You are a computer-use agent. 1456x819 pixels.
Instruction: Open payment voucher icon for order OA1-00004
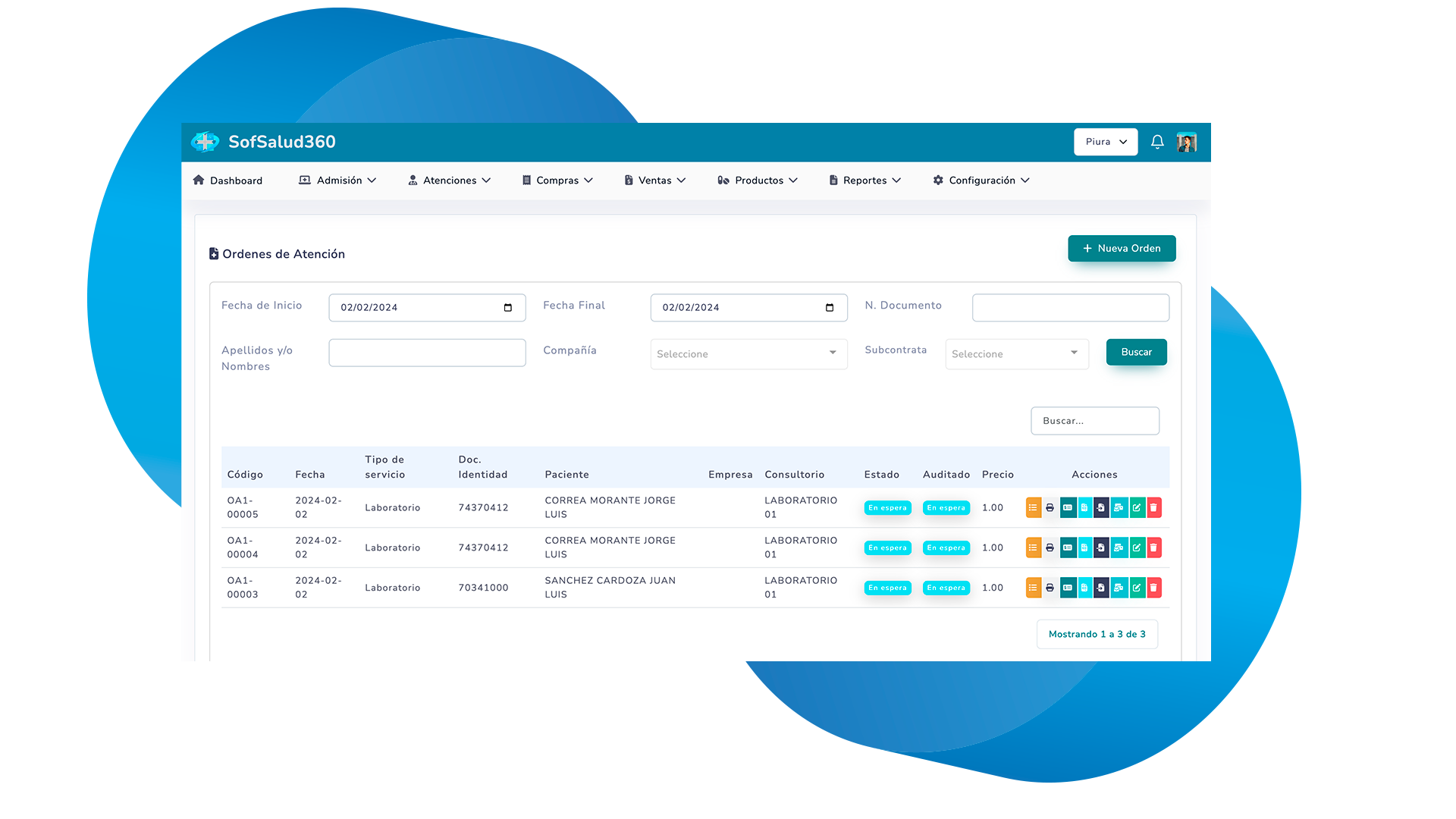(x=1068, y=548)
